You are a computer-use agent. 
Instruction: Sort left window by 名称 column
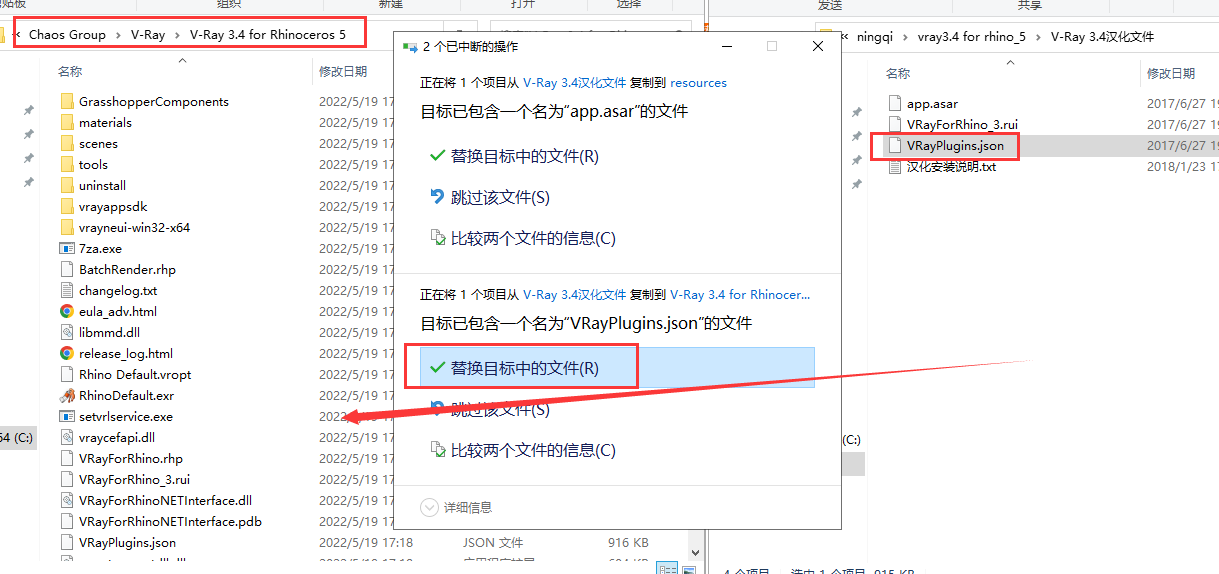[70, 72]
